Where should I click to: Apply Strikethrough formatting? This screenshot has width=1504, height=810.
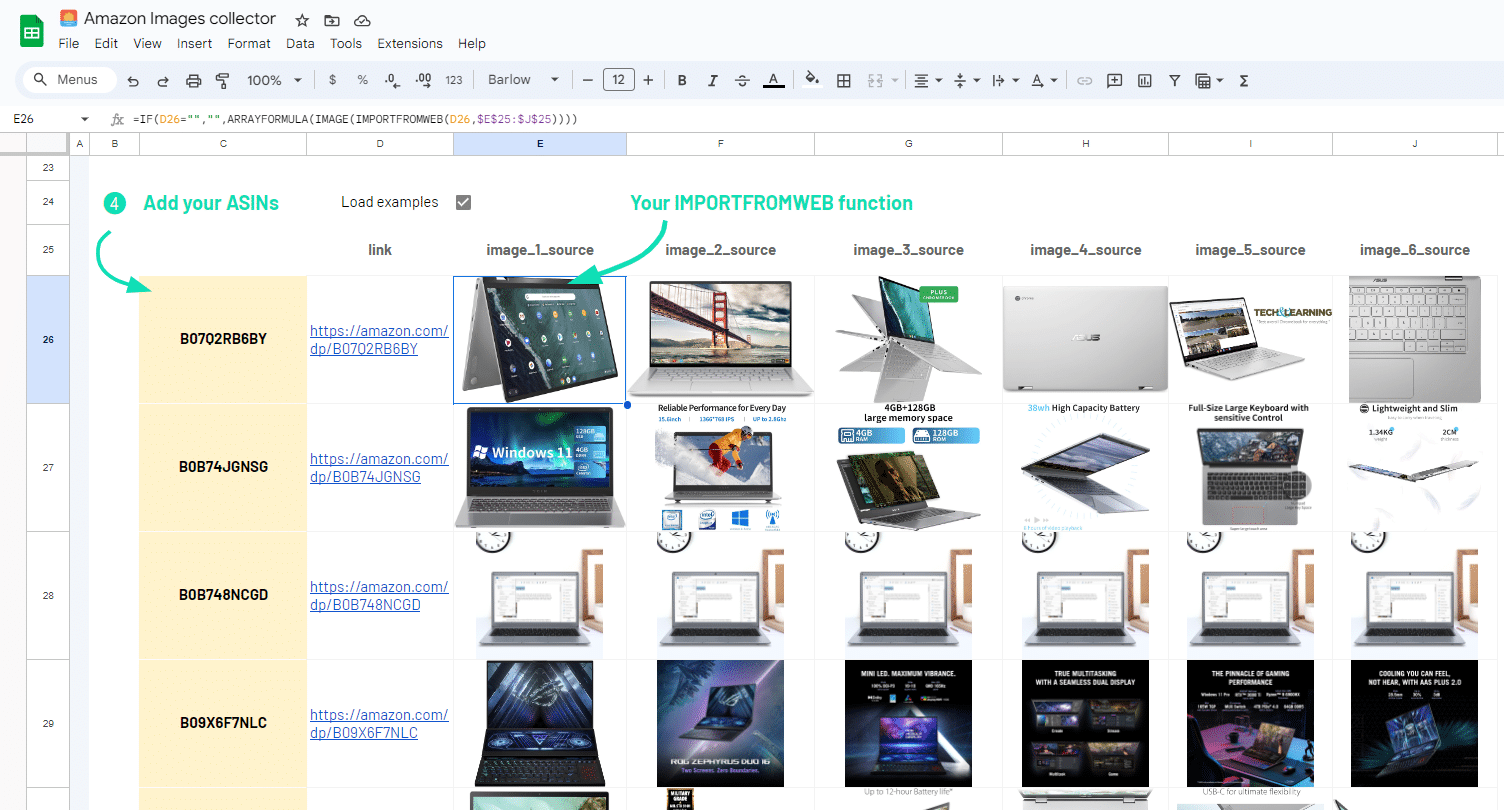pos(742,81)
